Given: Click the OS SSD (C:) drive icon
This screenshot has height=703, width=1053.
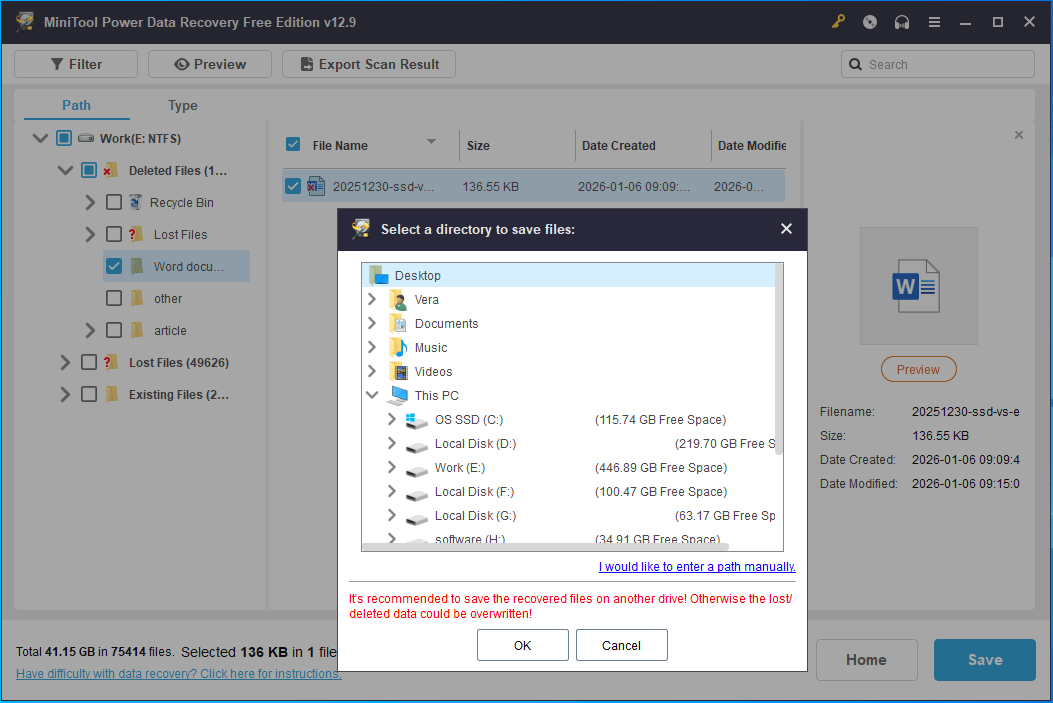Looking at the screenshot, I should coord(417,420).
